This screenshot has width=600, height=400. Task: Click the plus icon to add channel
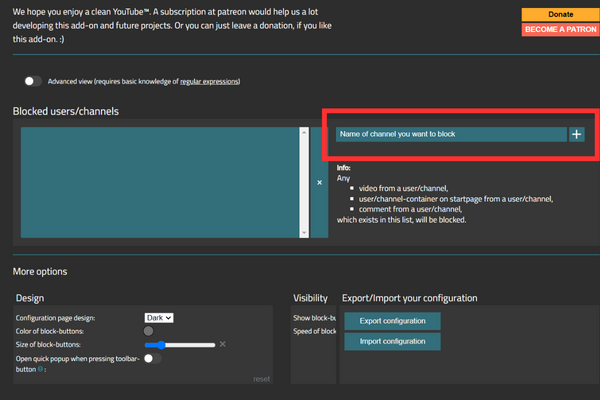pos(577,133)
